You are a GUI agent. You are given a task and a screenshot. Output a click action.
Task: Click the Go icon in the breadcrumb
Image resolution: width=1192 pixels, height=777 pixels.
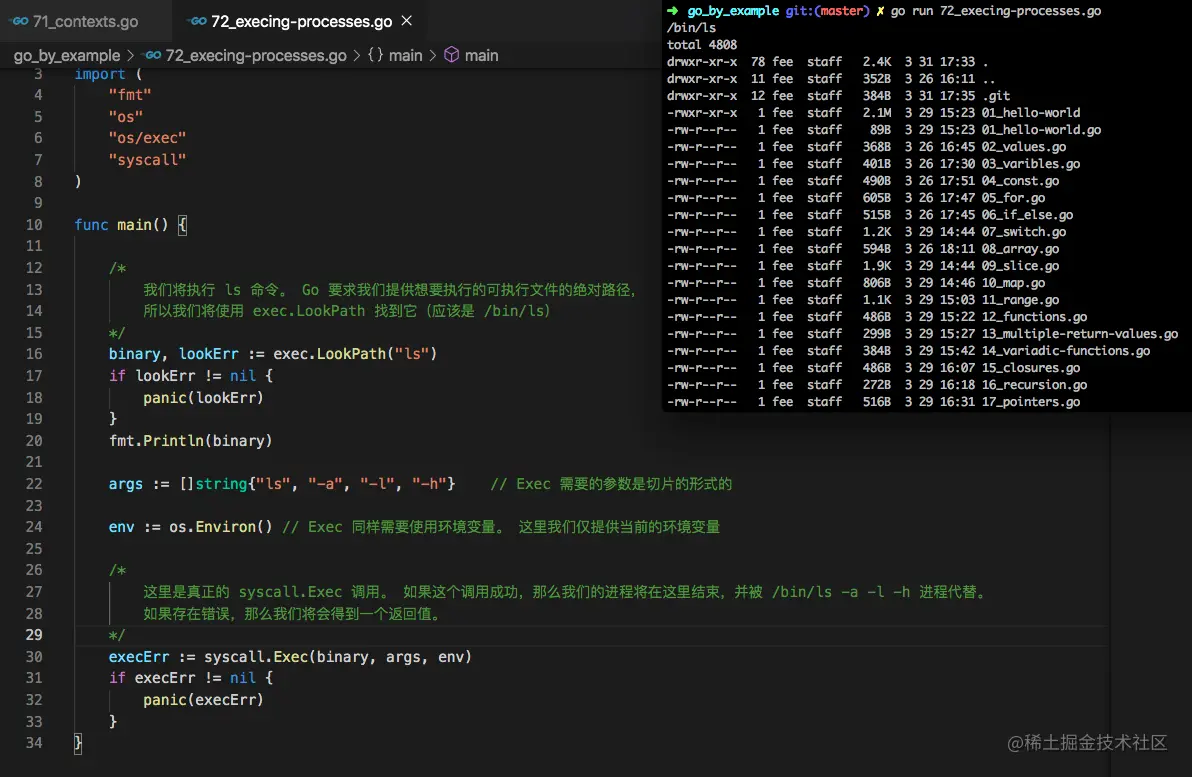tap(153, 56)
